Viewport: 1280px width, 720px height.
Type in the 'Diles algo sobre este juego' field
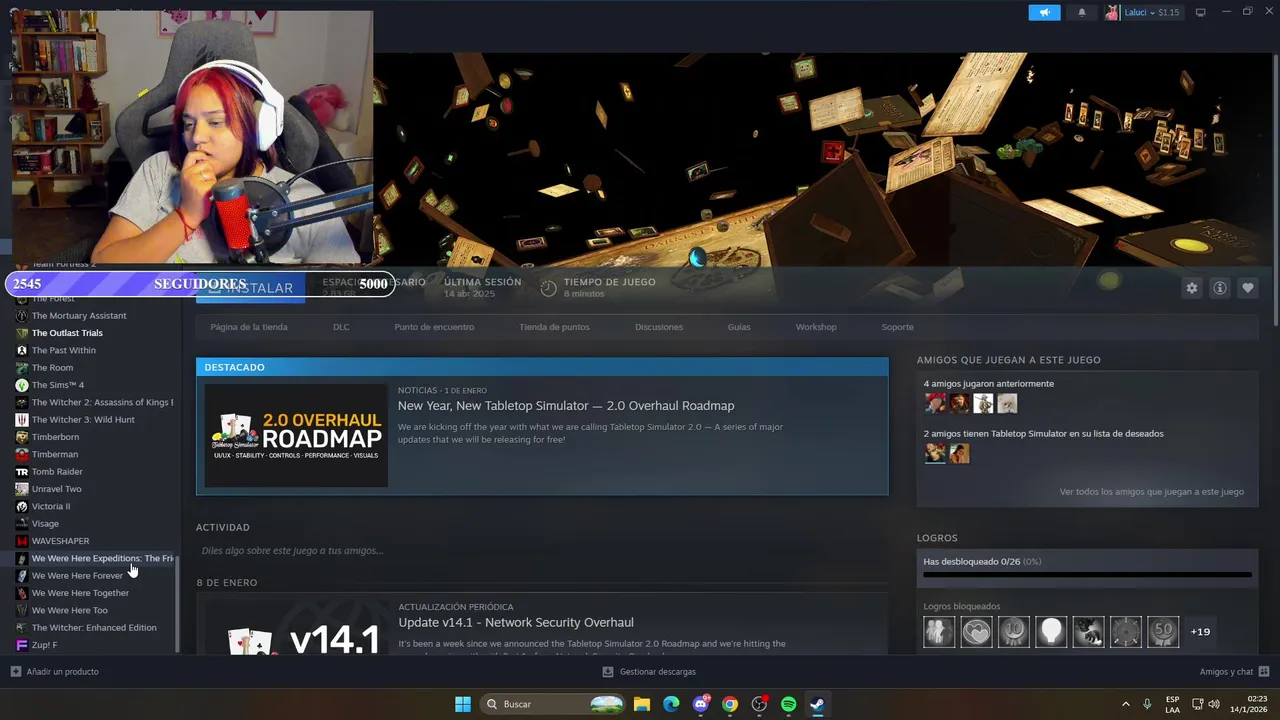(x=540, y=551)
